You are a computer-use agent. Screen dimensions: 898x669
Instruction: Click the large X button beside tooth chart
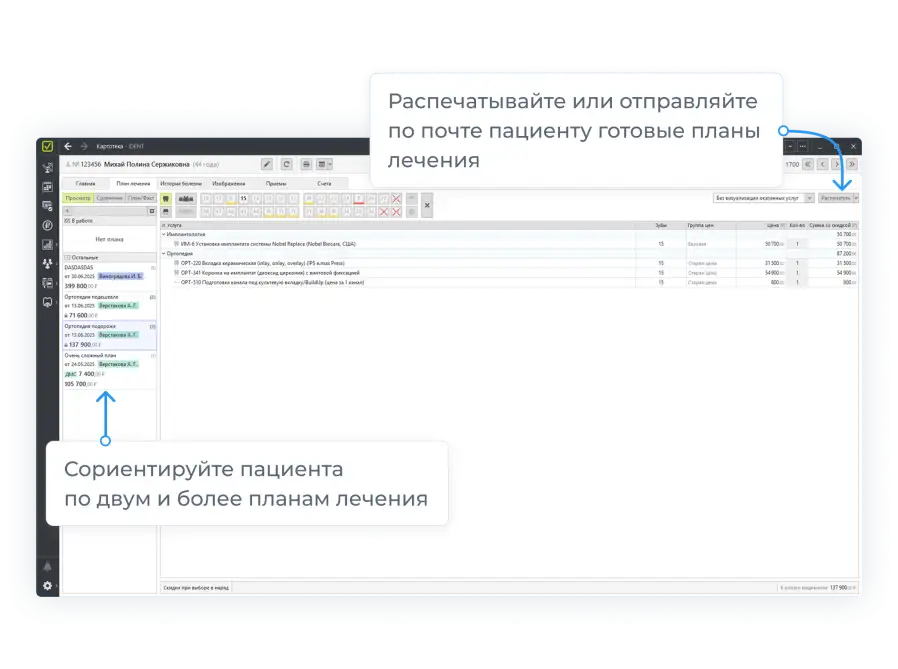[427, 205]
